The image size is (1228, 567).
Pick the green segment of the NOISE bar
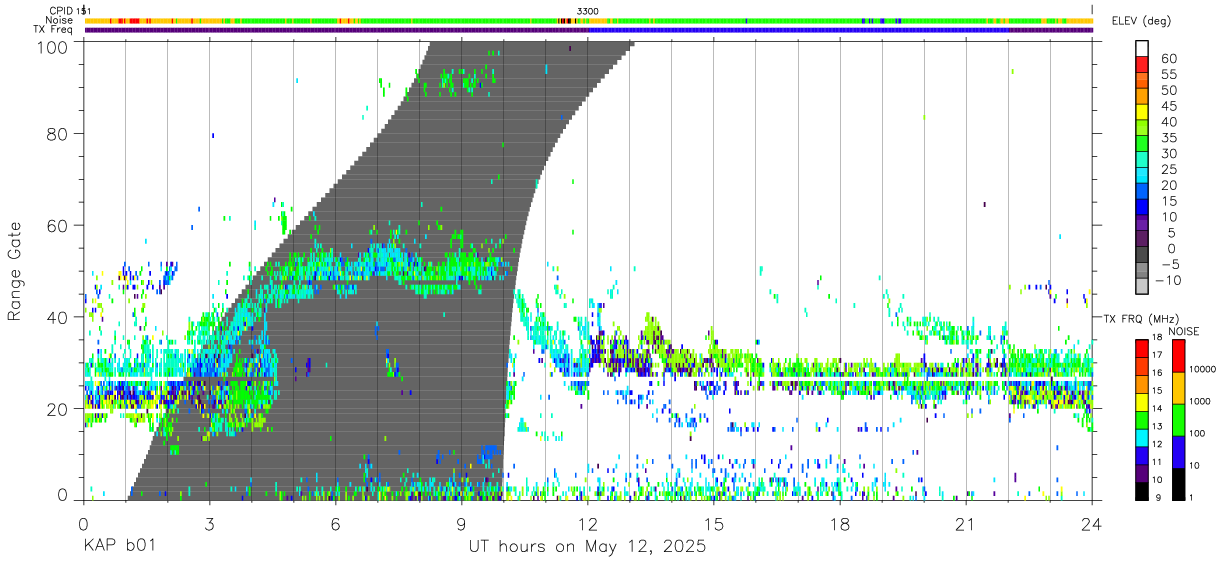pyautogui.click(x=1179, y=418)
